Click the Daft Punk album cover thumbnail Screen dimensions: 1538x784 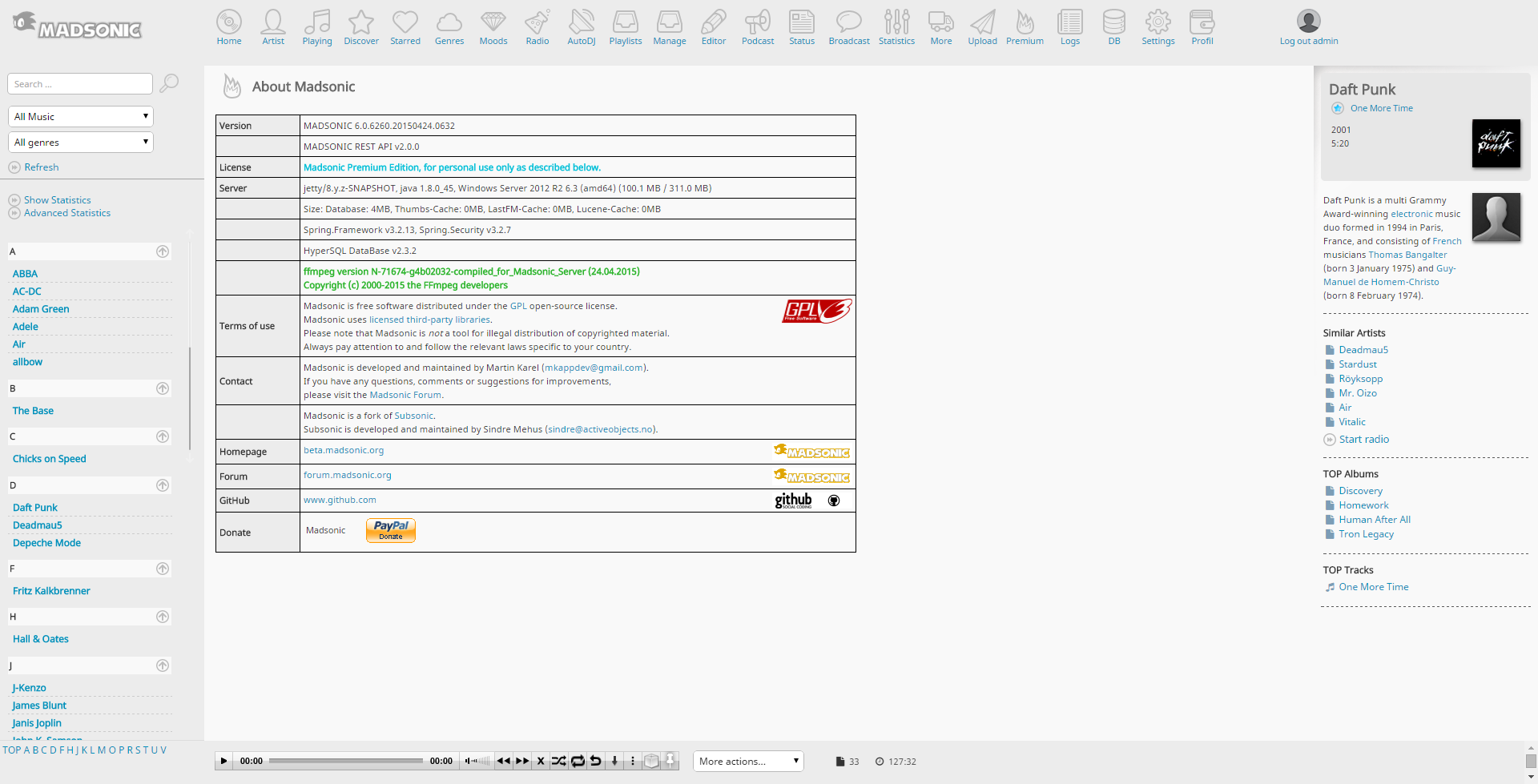point(1496,143)
